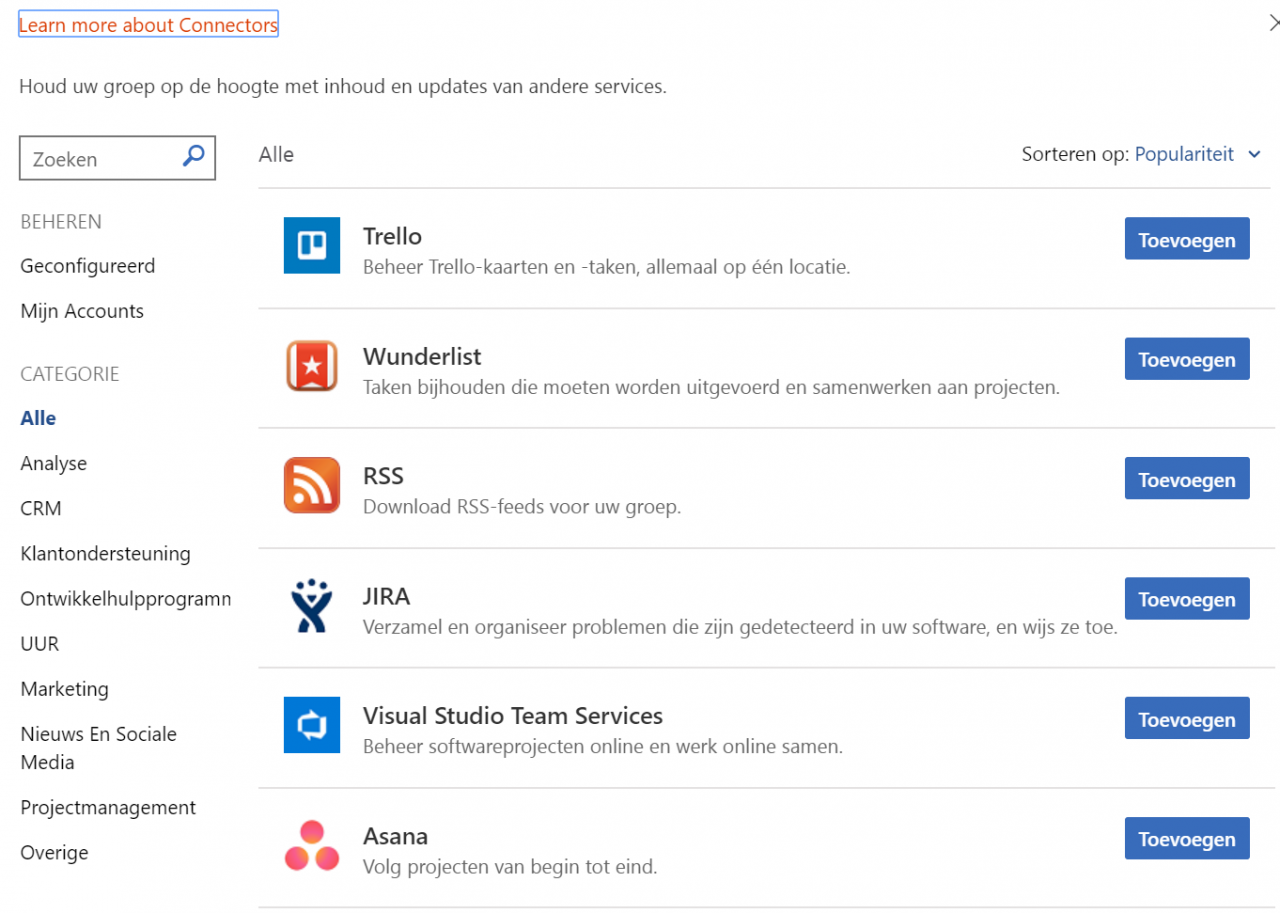Select Nieuws En Sociale Media category
This screenshot has height=913, width=1280.
click(98, 748)
